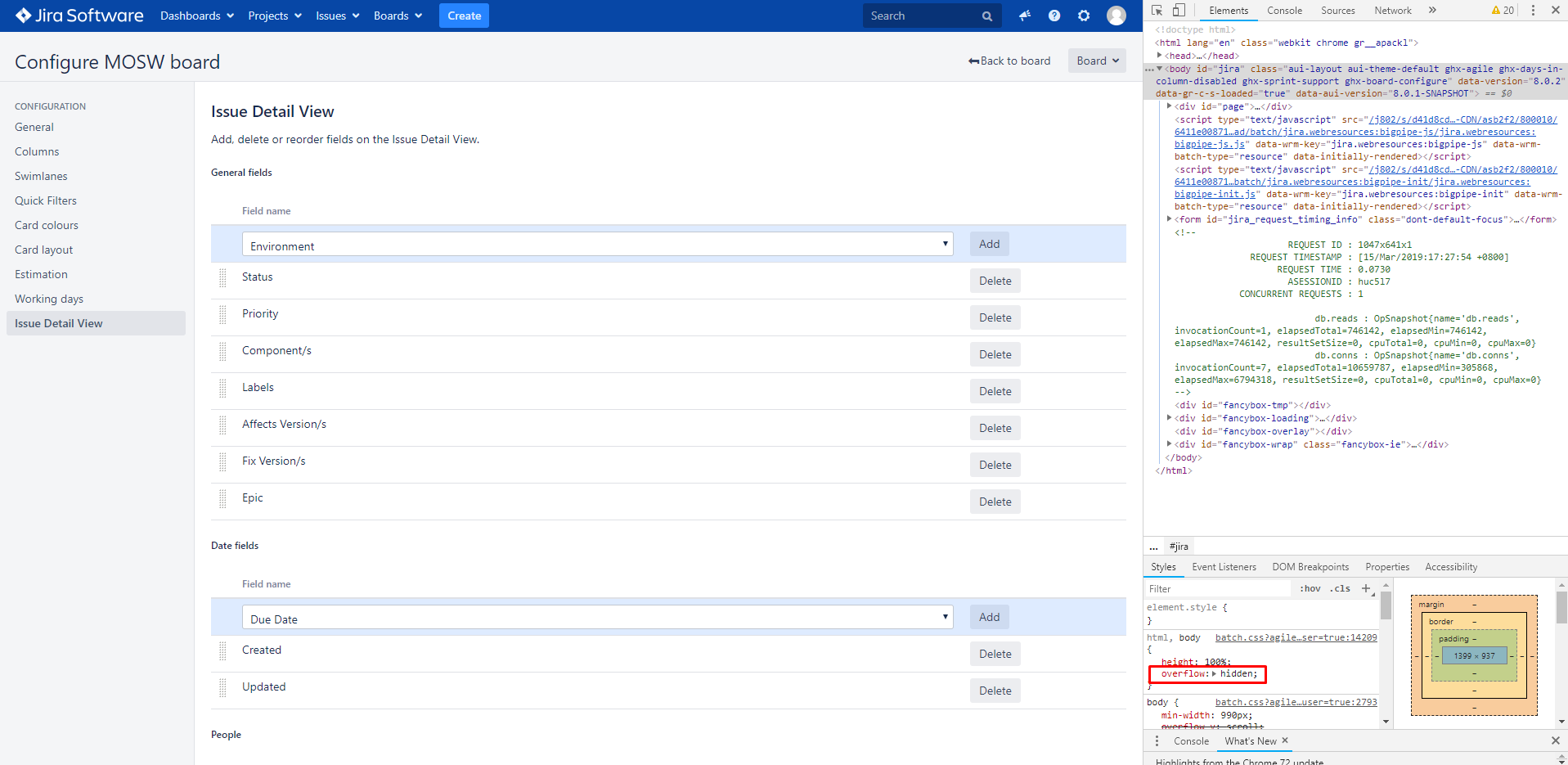Click the drag handle beside Epic
The width and height of the screenshot is (1568, 765).
(222, 498)
